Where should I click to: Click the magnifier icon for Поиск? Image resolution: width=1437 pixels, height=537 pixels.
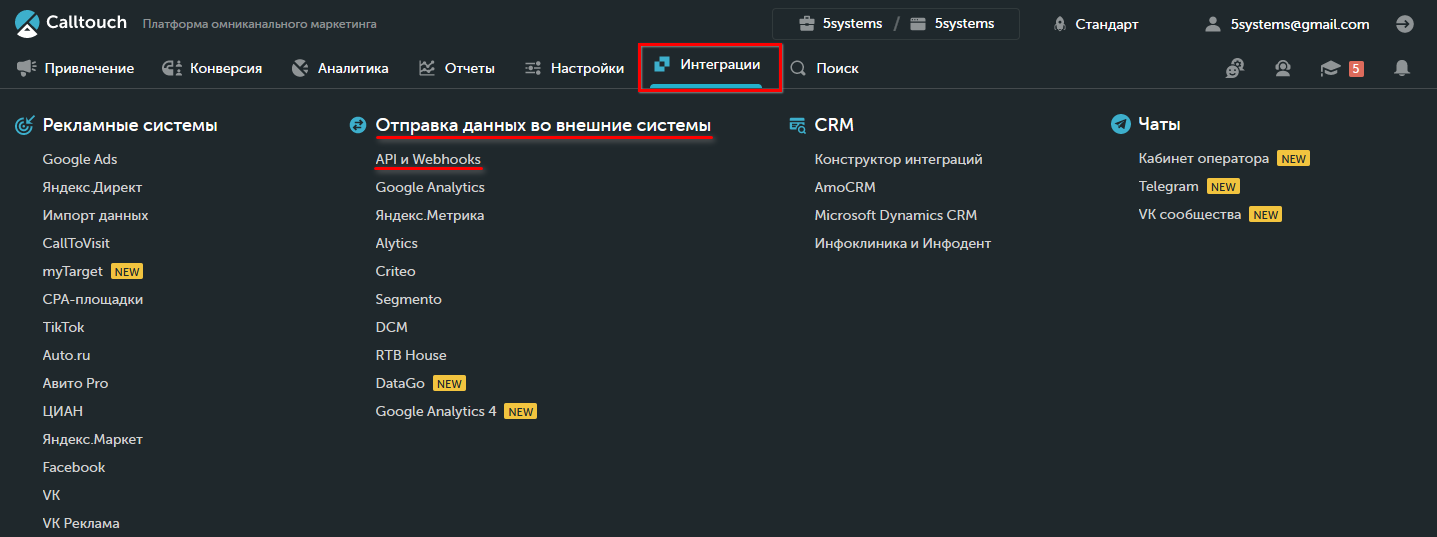(x=798, y=68)
